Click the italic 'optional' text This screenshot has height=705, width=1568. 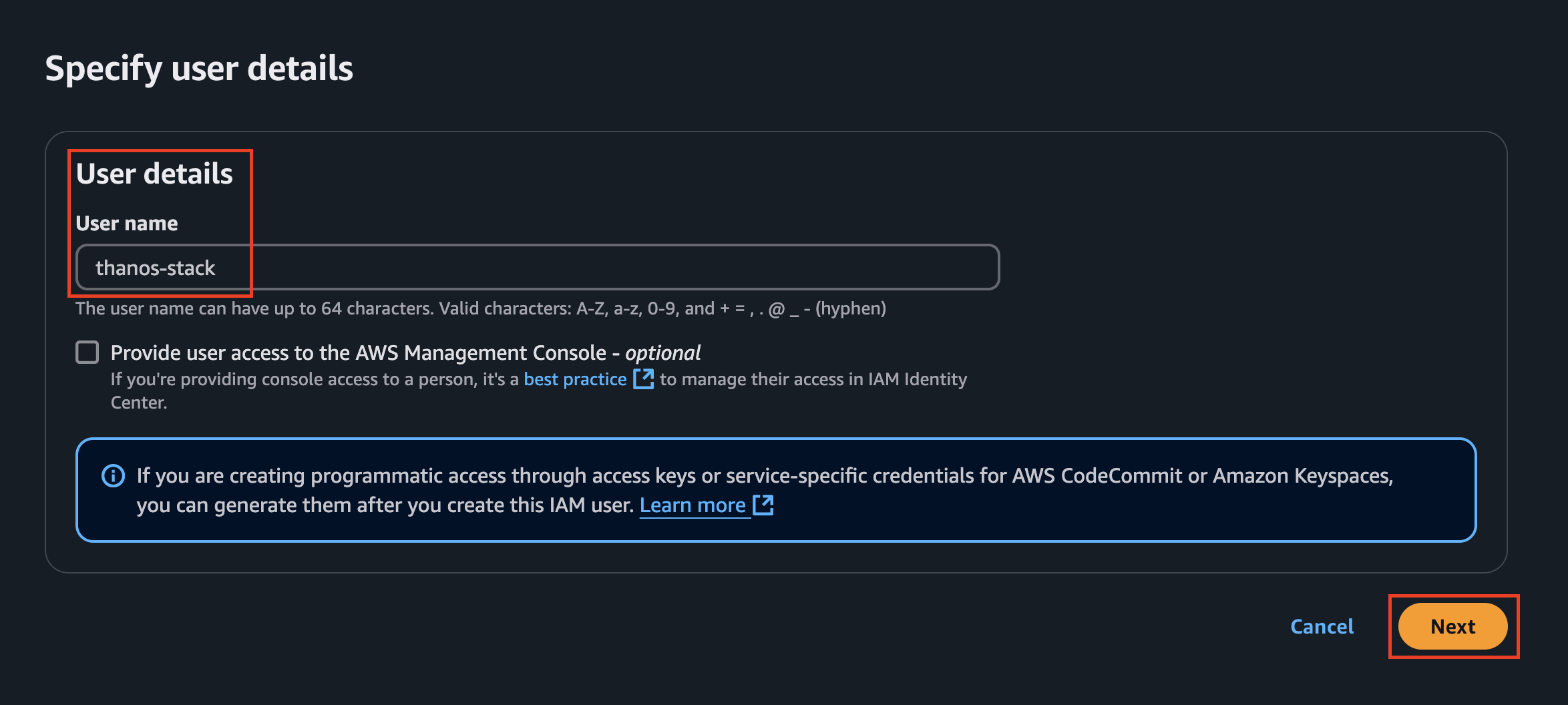tap(662, 352)
